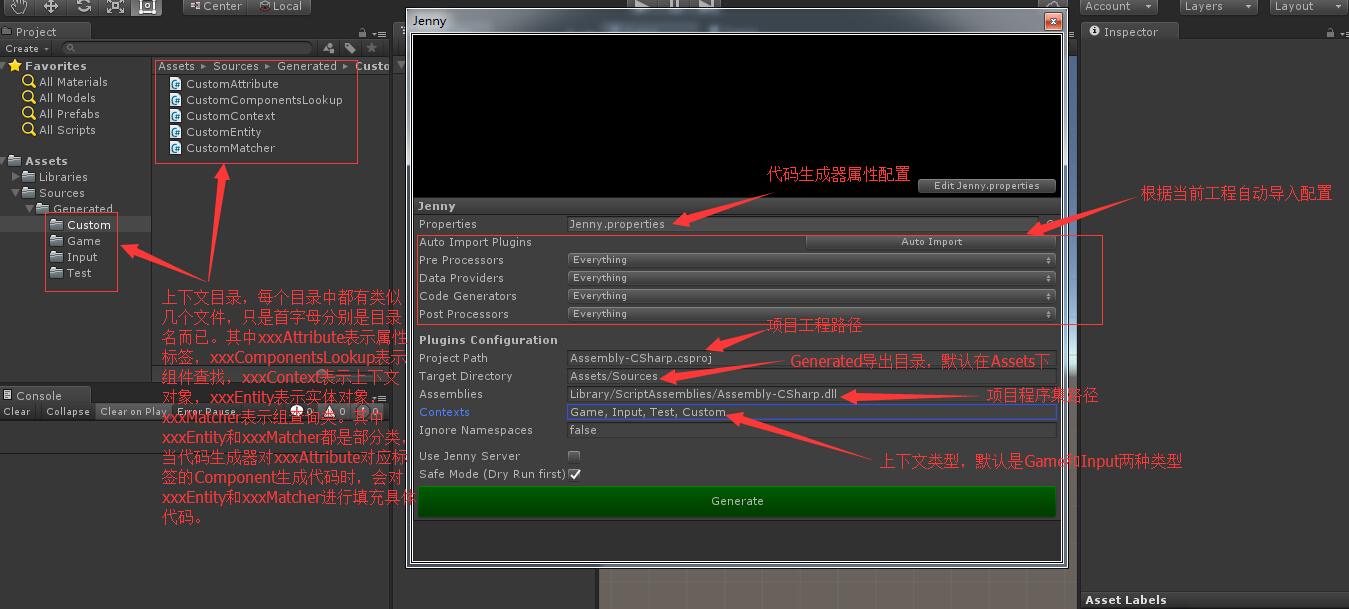
Task: Click the Auto Import button
Action: tap(931, 242)
